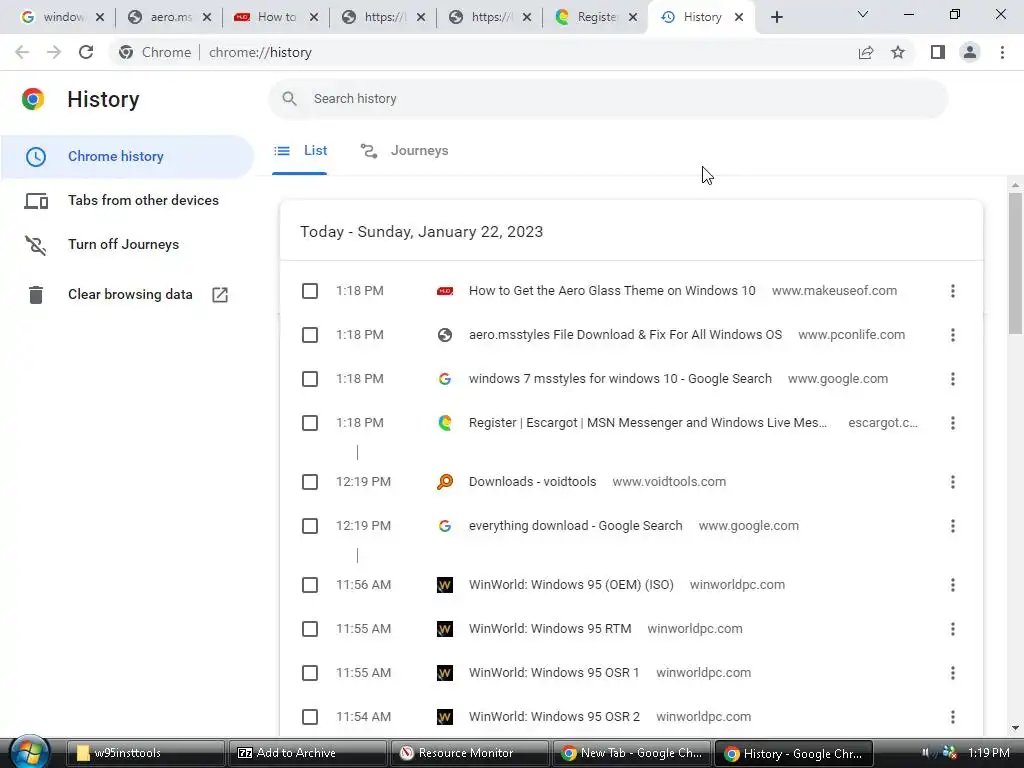Open actions menu for aero.msstyles entry
This screenshot has height=768, width=1024.
point(953,335)
